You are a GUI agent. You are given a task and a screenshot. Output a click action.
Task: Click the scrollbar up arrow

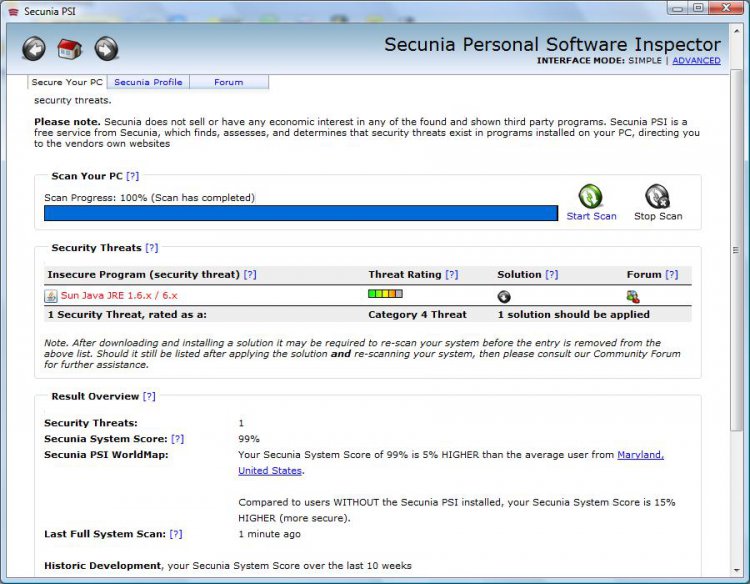(x=736, y=30)
